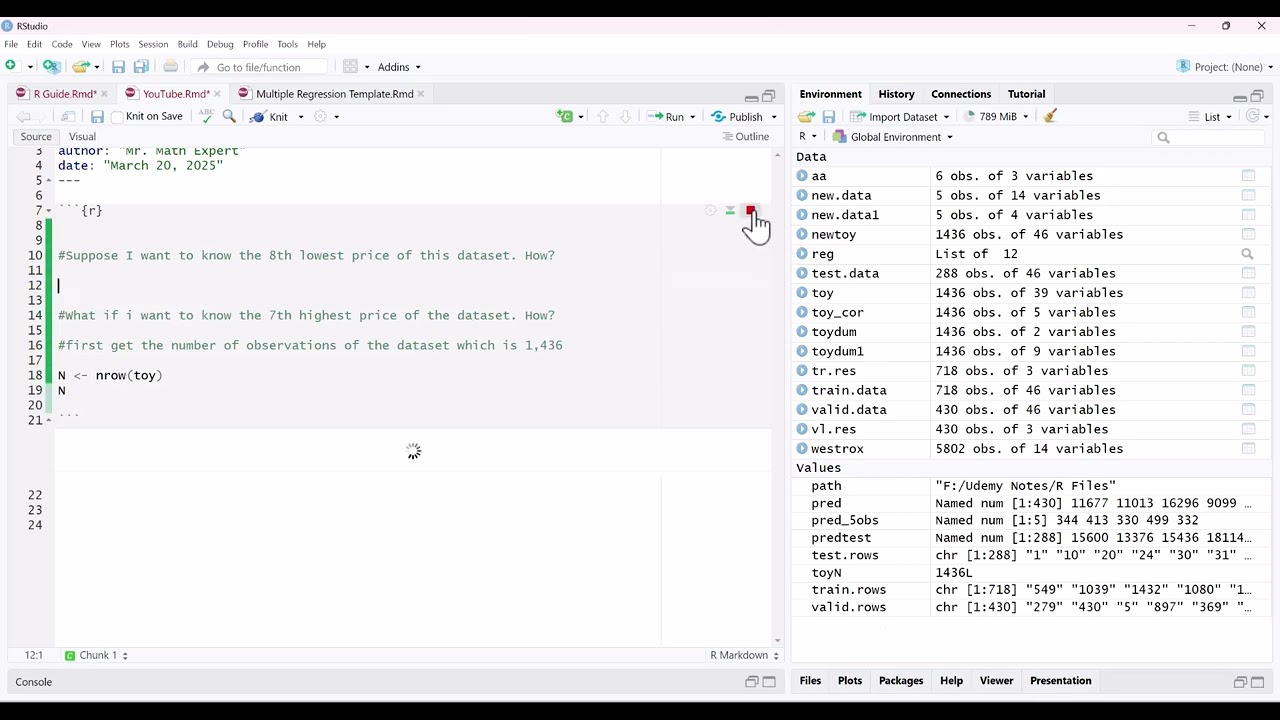Click Load Workspace folder icon in Environment

806,117
